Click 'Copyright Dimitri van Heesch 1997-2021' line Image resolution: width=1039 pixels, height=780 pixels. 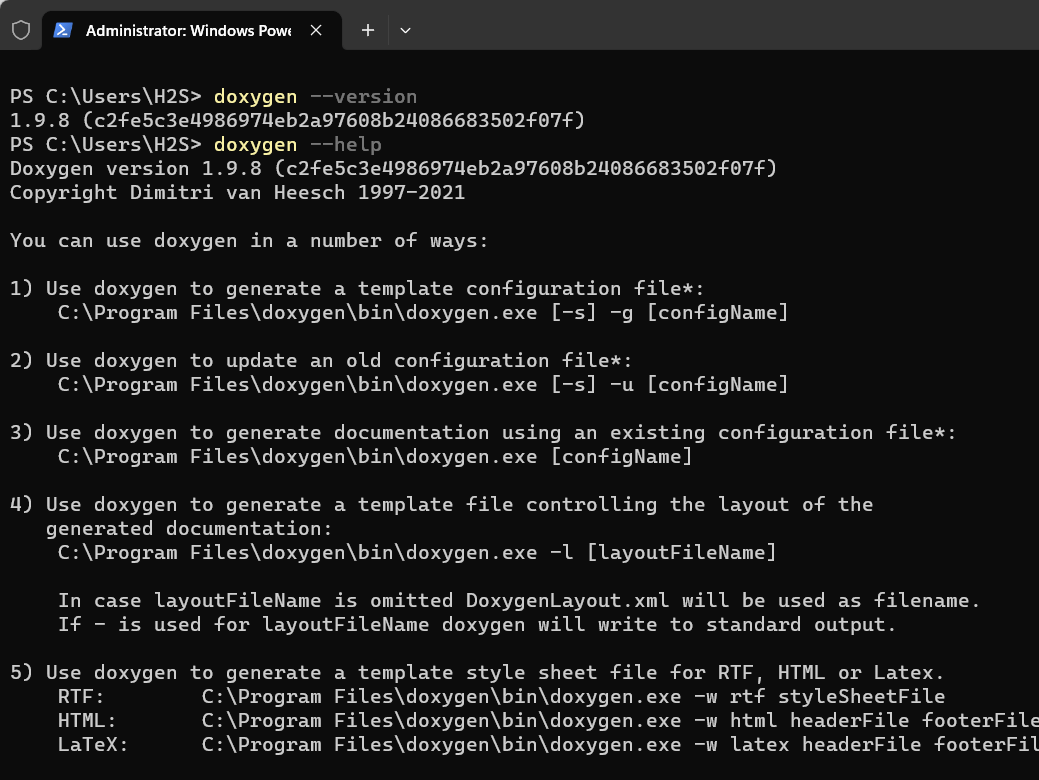237,192
